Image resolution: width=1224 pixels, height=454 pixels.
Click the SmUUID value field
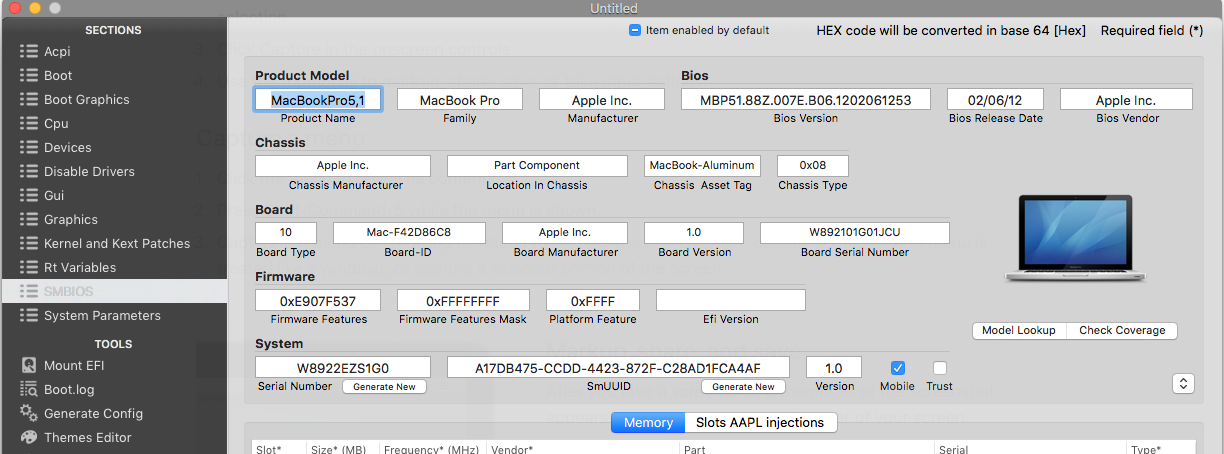point(619,367)
